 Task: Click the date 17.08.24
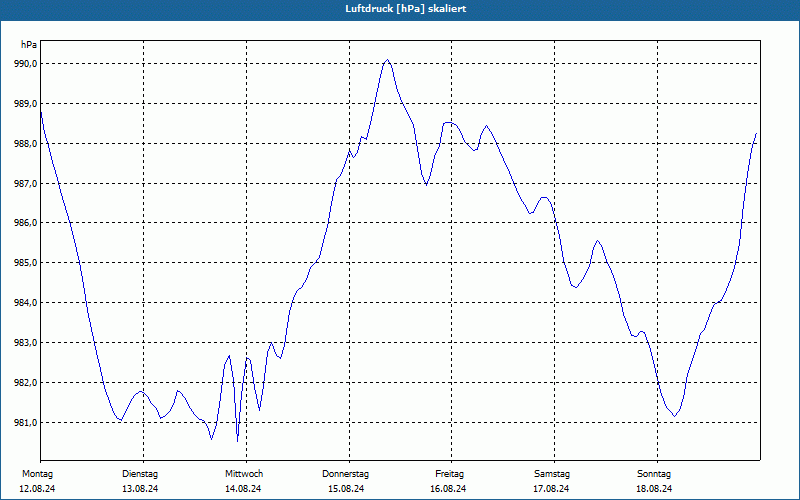[x=551, y=489]
